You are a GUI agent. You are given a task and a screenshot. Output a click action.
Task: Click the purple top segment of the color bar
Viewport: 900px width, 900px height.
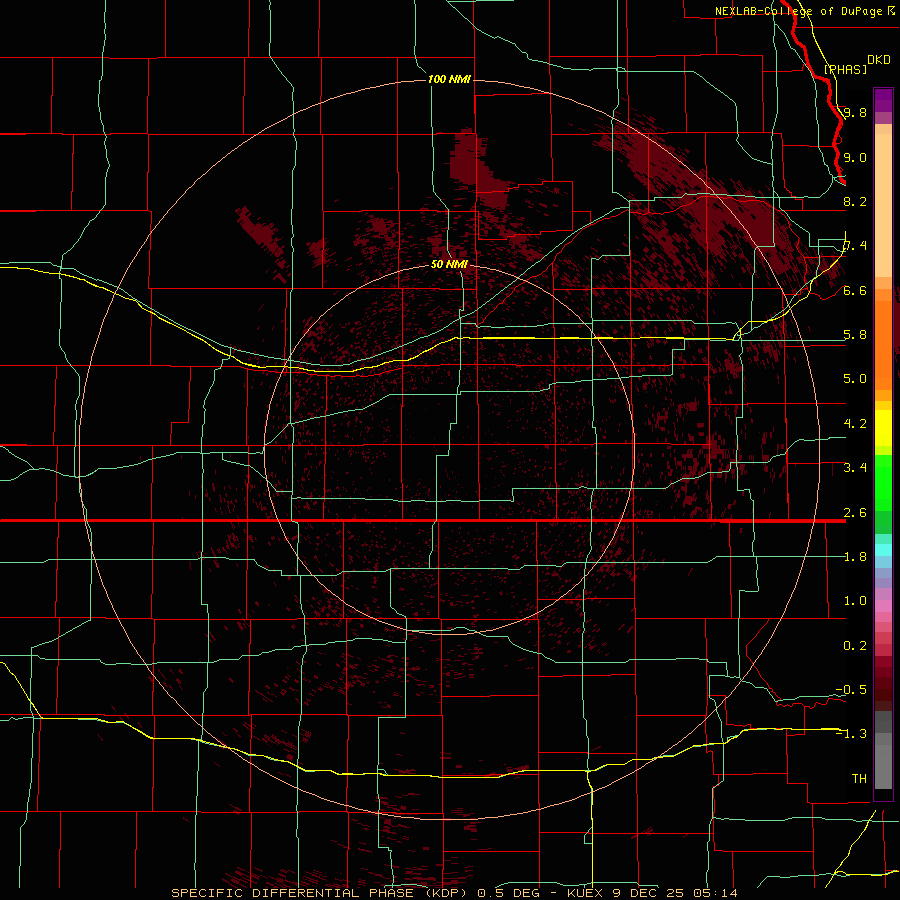pos(883,100)
